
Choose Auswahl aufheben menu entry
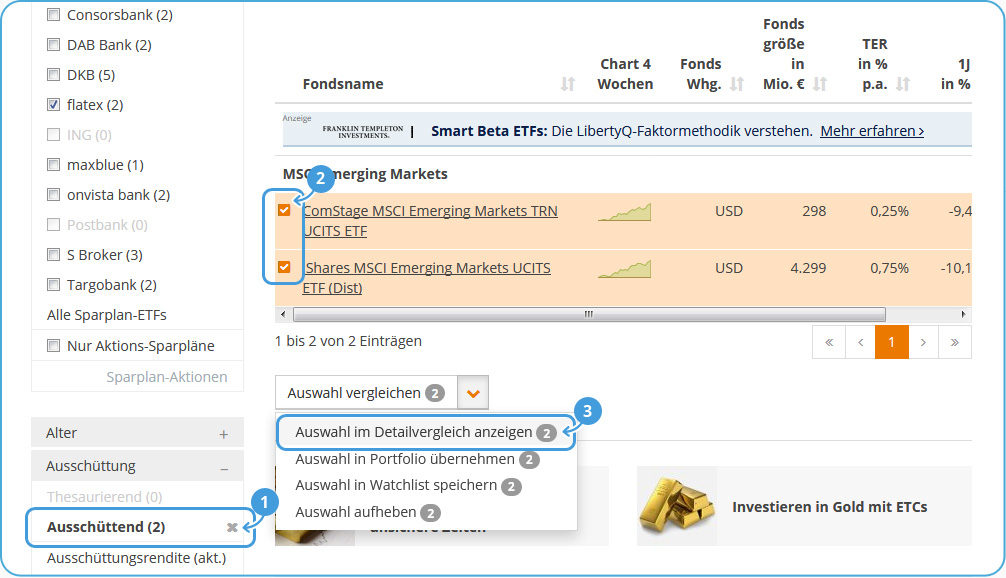(368, 512)
